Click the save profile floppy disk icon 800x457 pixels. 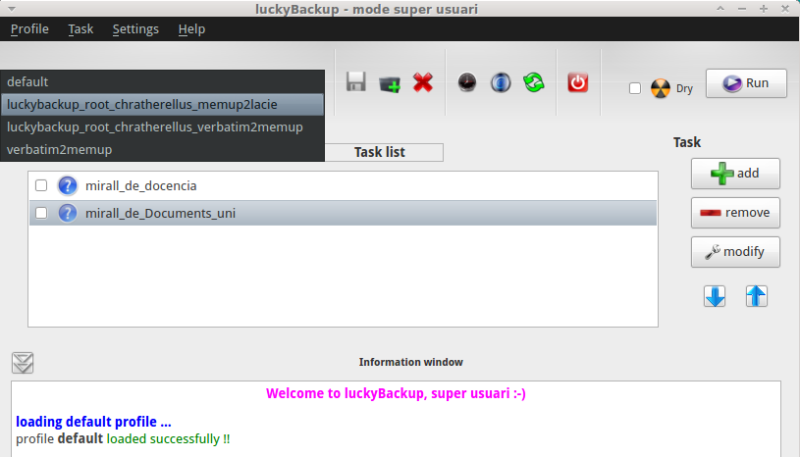coord(356,83)
